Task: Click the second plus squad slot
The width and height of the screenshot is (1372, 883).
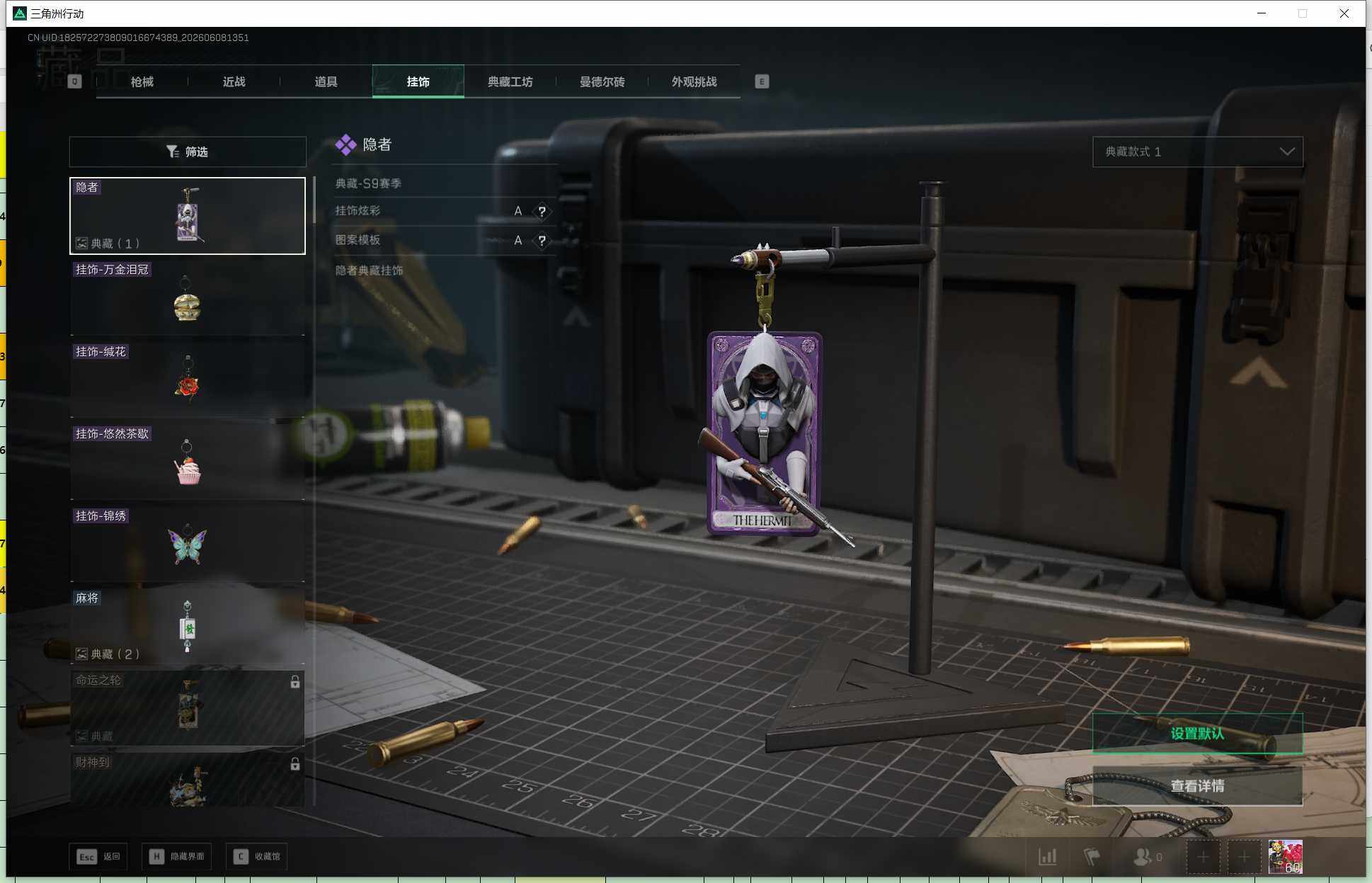Action: click(1244, 858)
